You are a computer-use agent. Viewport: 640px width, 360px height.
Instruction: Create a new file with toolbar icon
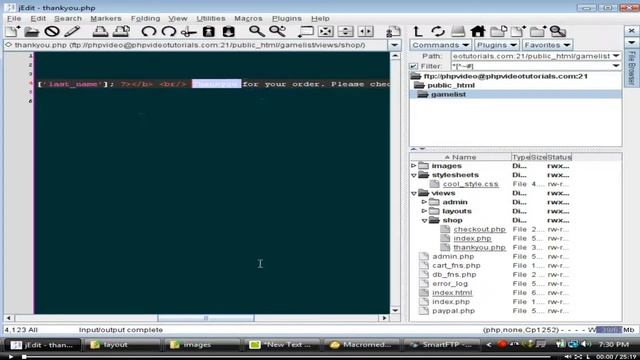coord(12,31)
